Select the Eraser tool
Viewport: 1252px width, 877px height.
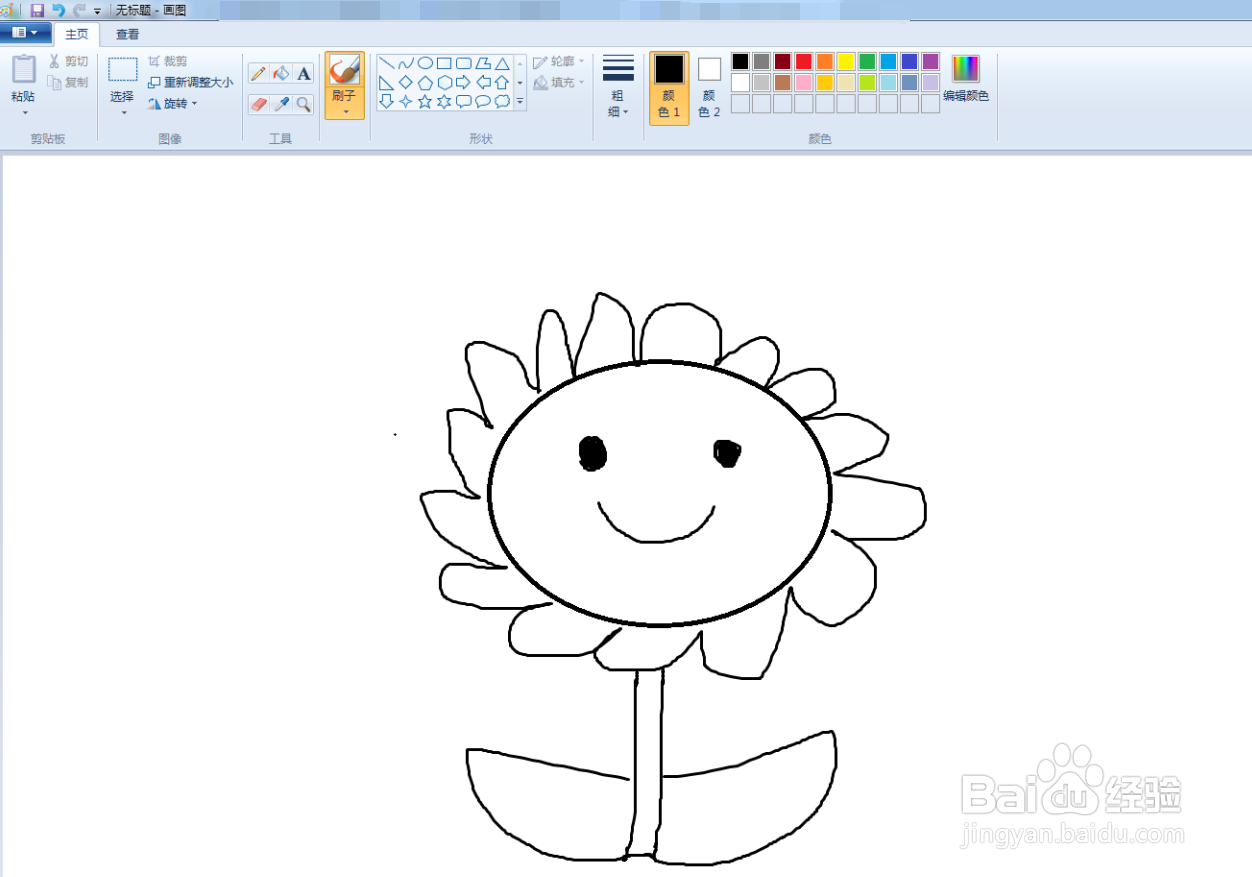(259, 104)
